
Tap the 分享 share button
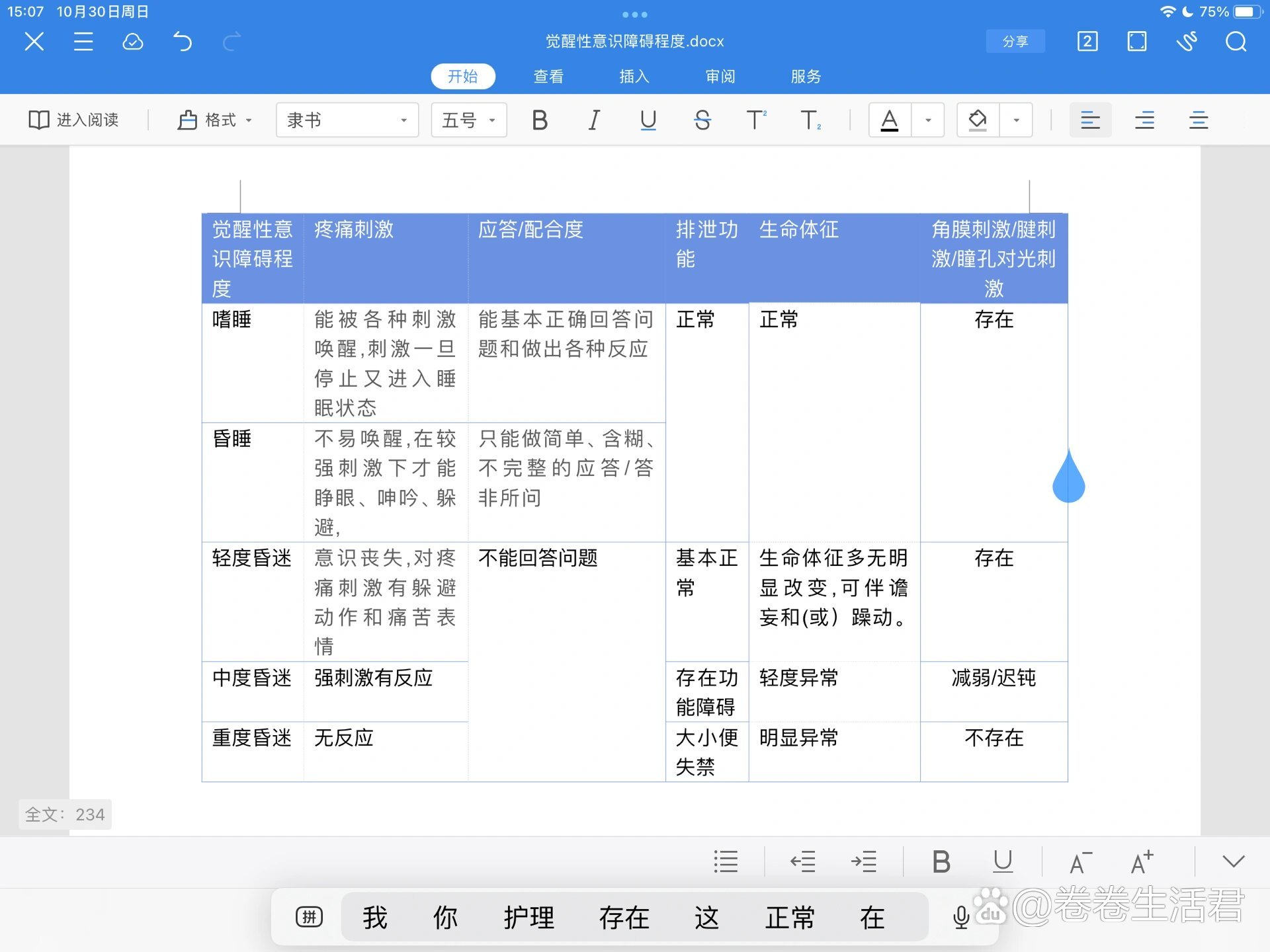(x=1015, y=41)
